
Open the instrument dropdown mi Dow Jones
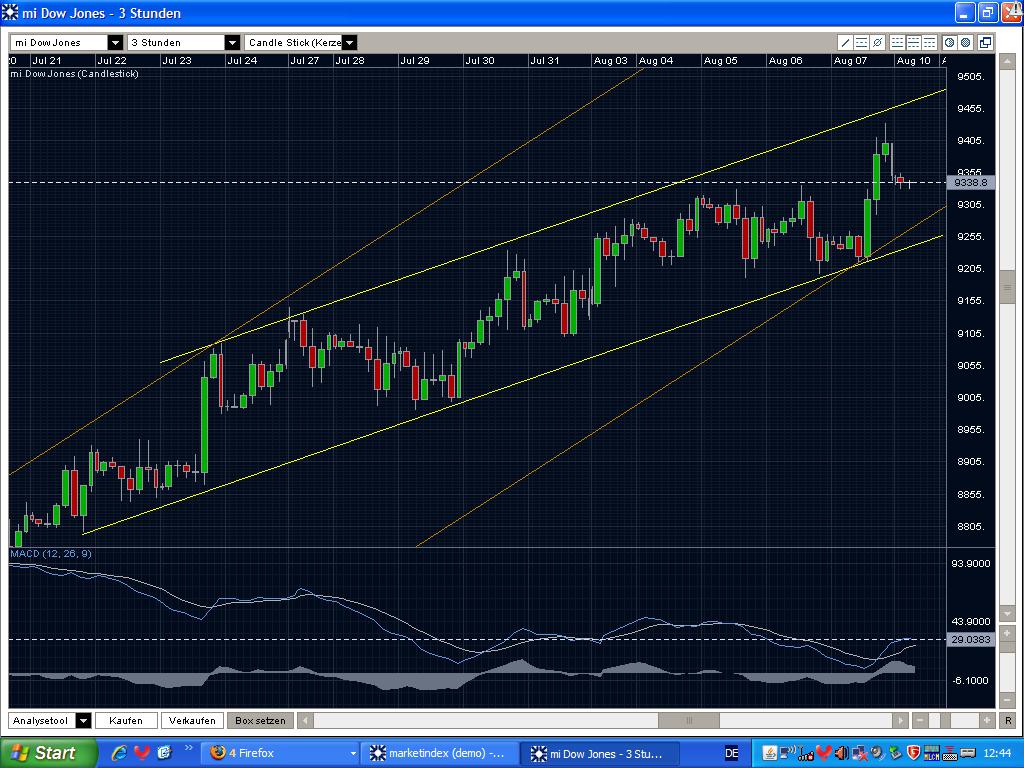(x=66, y=42)
